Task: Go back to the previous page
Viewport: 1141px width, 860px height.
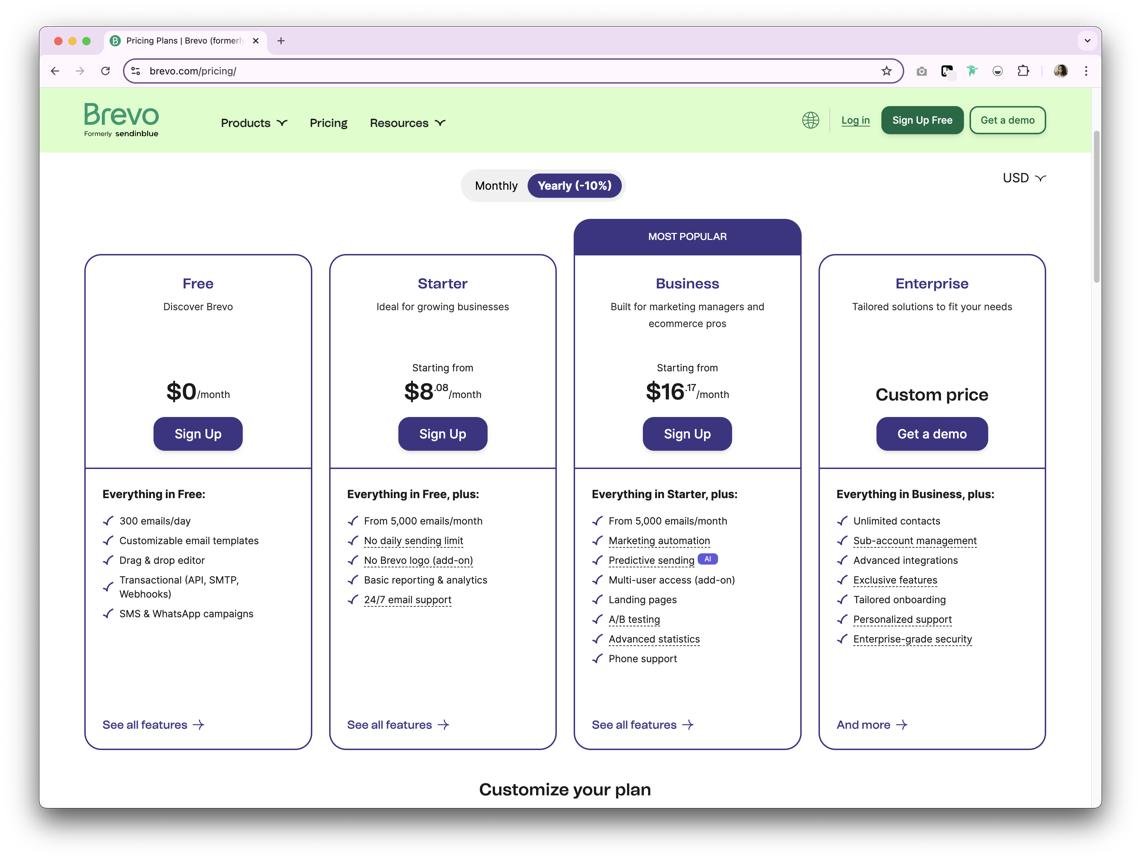Action: [55, 71]
